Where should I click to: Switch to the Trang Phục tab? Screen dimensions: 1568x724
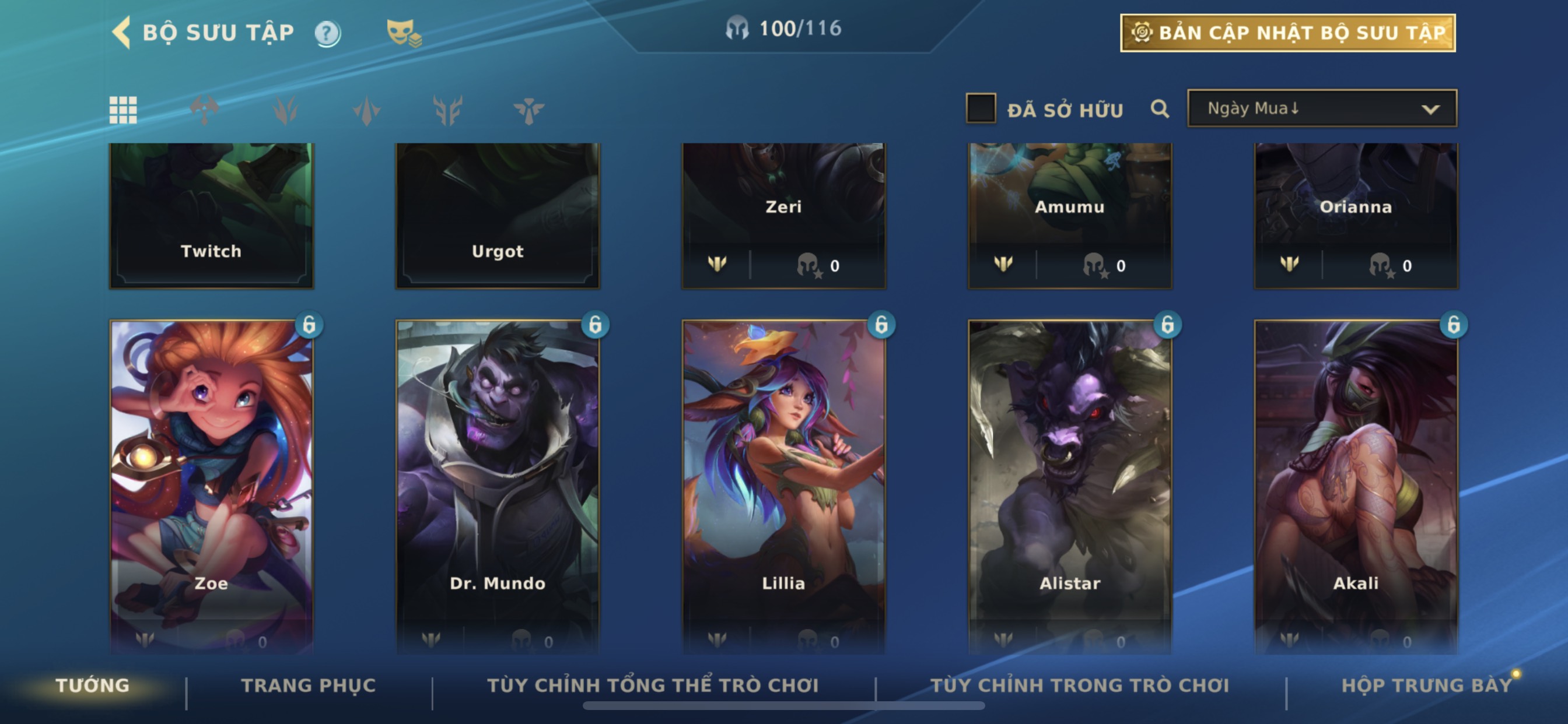[x=309, y=685]
